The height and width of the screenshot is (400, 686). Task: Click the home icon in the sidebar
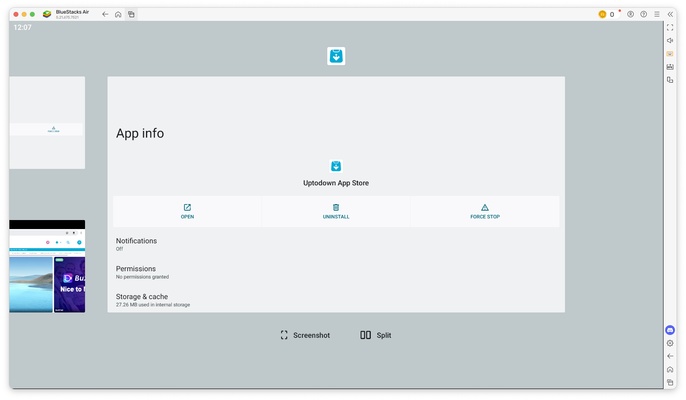click(670, 369)
